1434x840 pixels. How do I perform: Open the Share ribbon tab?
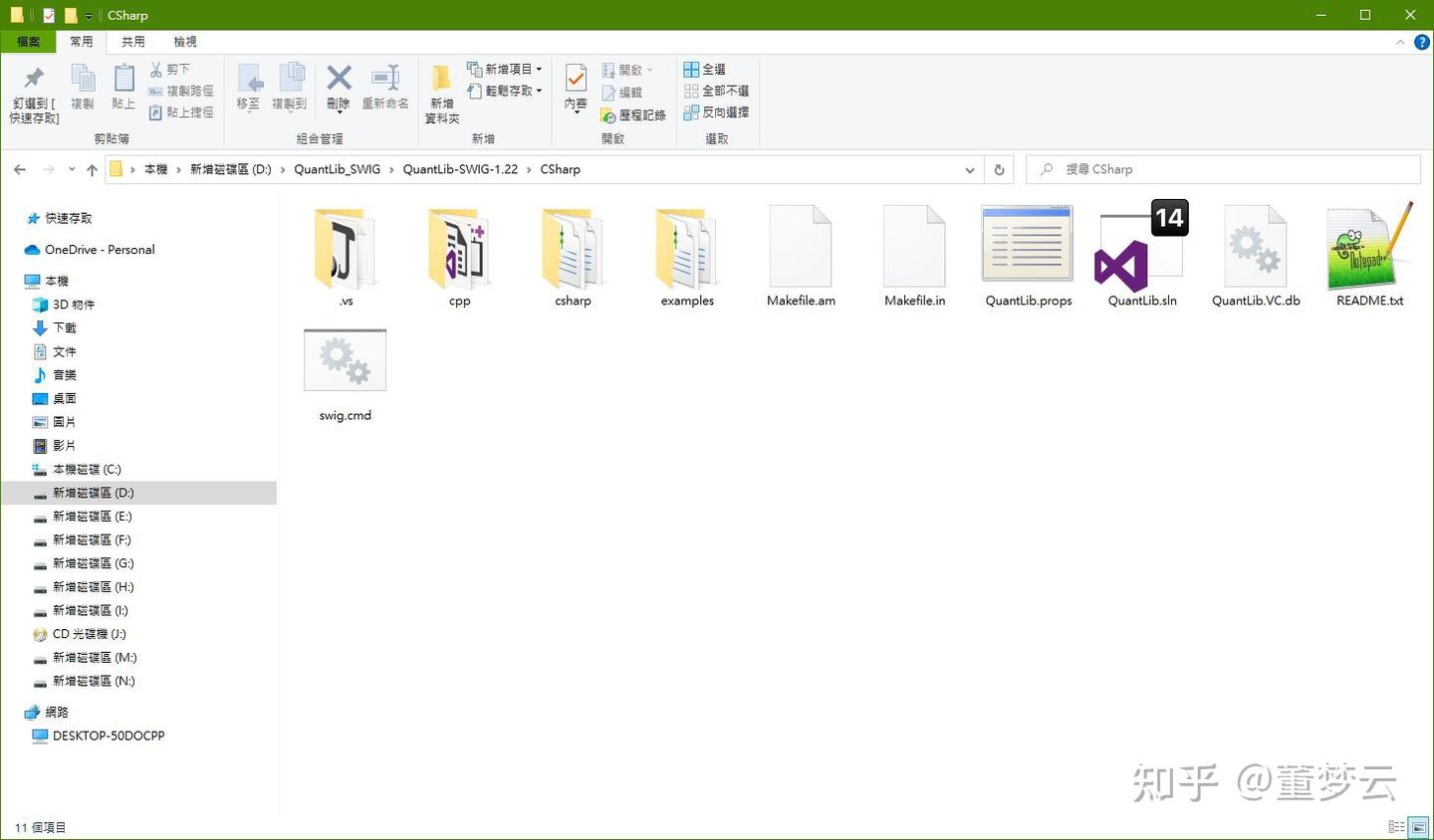coord(132,42)
